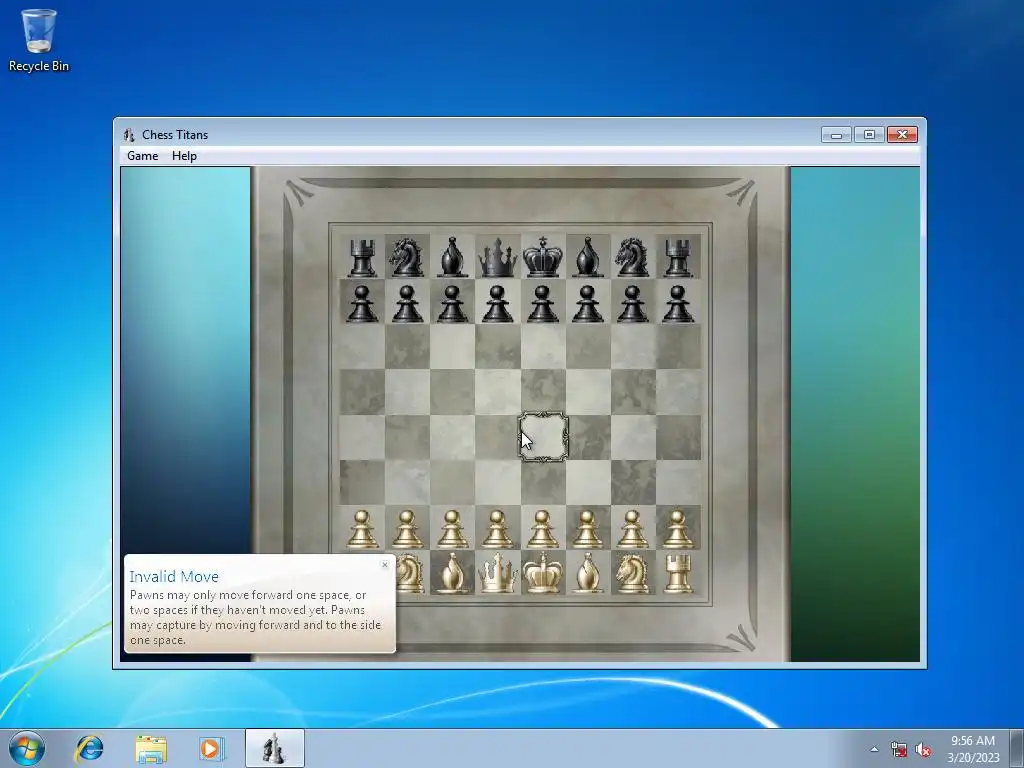Select the black pawn on a7
1024x768 pixels.
pyautogui.click(x=362, y=304)
